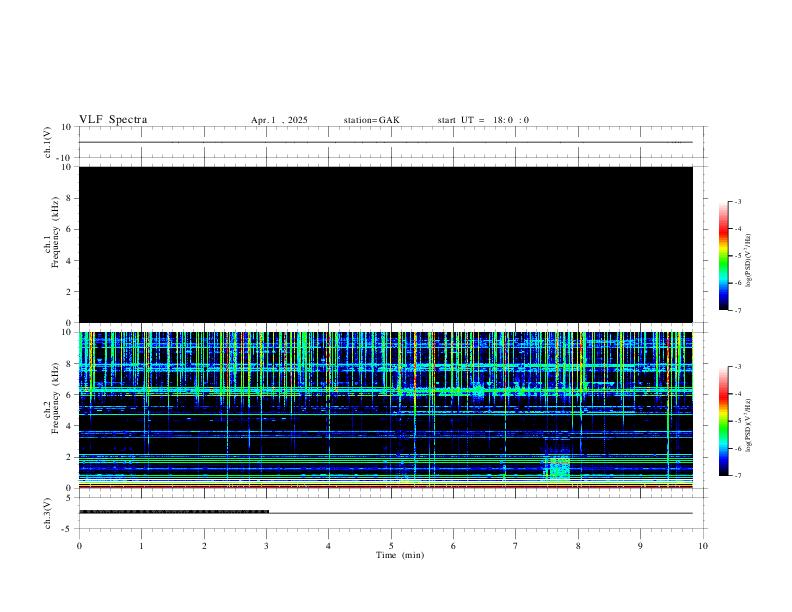792x612 pixels.
Task: Click time axis tick label 8
Action: click(x=578, y=546)
